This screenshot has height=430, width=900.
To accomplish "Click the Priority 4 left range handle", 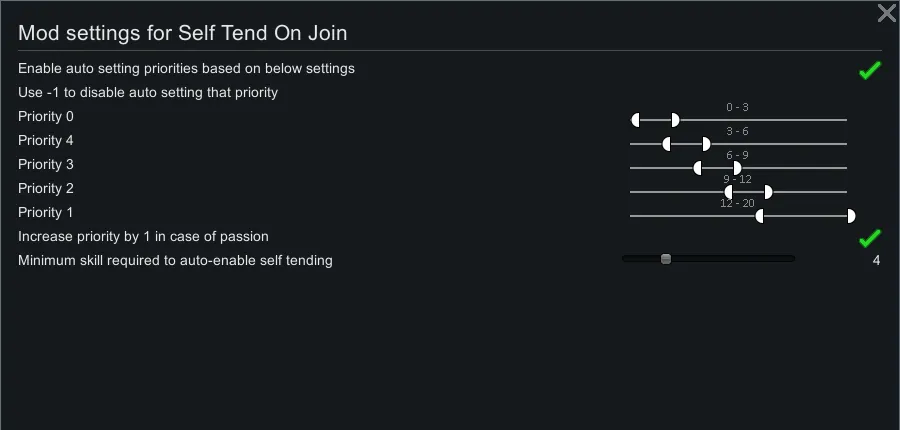I will point(667,144).
